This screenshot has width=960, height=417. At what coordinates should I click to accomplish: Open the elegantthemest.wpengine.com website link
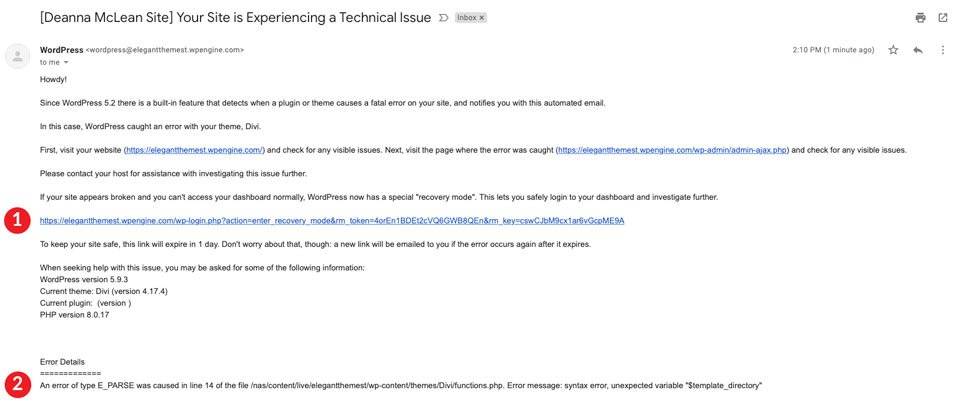(195, 150)
